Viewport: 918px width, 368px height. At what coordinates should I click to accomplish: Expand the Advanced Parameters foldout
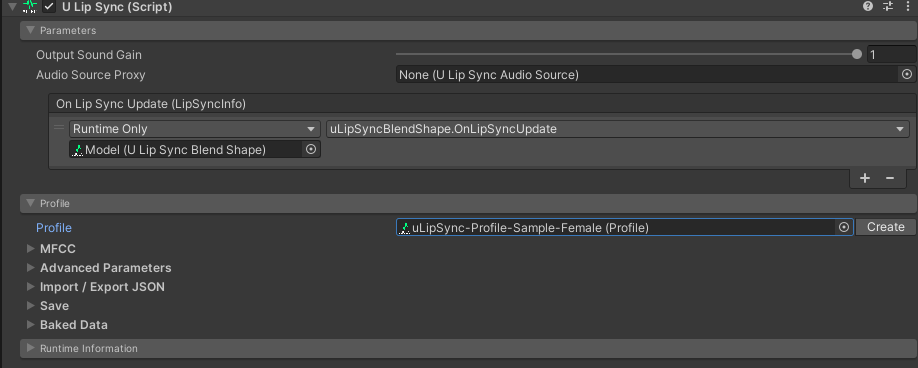tap(31, 268)
